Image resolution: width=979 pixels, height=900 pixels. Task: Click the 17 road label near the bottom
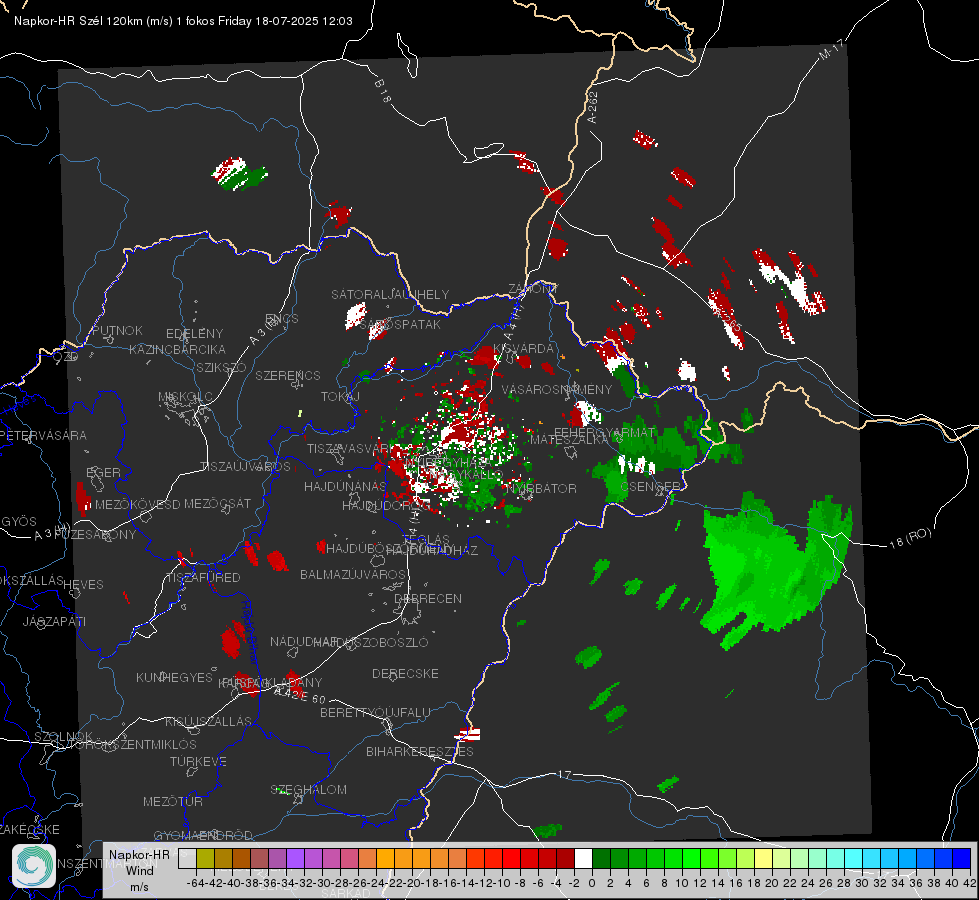(x=564, y=774)
